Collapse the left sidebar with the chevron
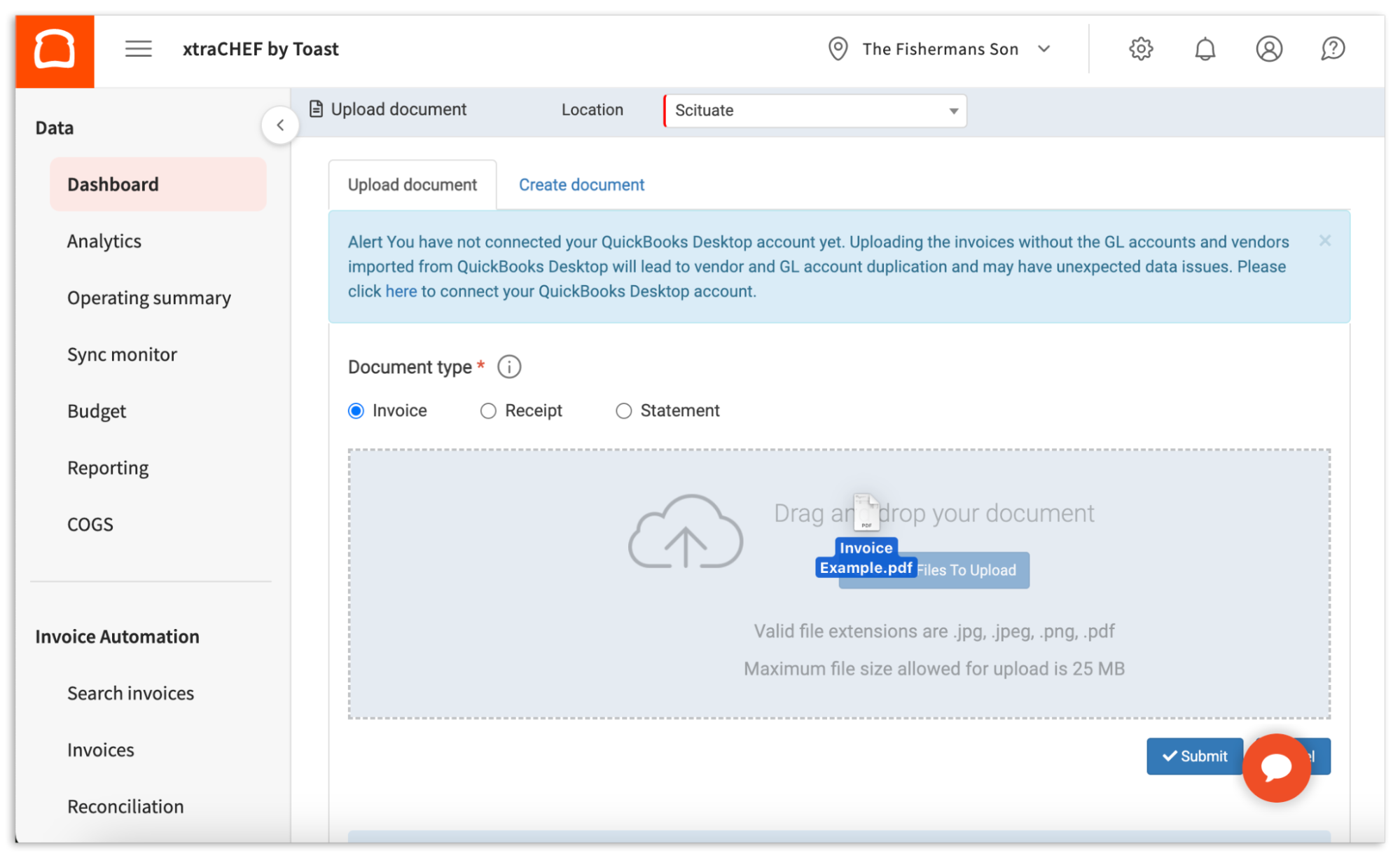The width and height of the screenshot is (1400, 858). point(280,124)
